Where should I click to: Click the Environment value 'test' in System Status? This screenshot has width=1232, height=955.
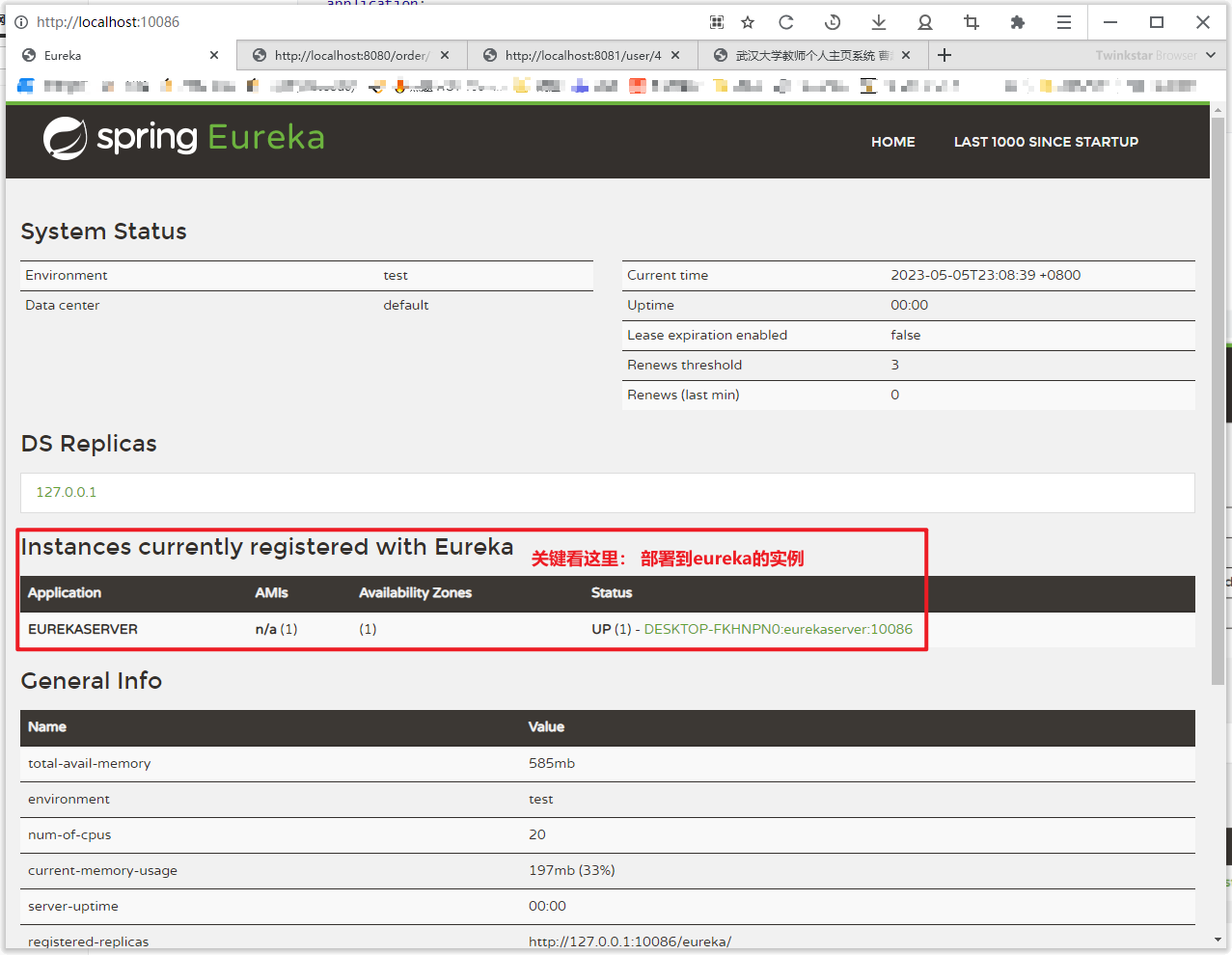(x=396, y=275)
